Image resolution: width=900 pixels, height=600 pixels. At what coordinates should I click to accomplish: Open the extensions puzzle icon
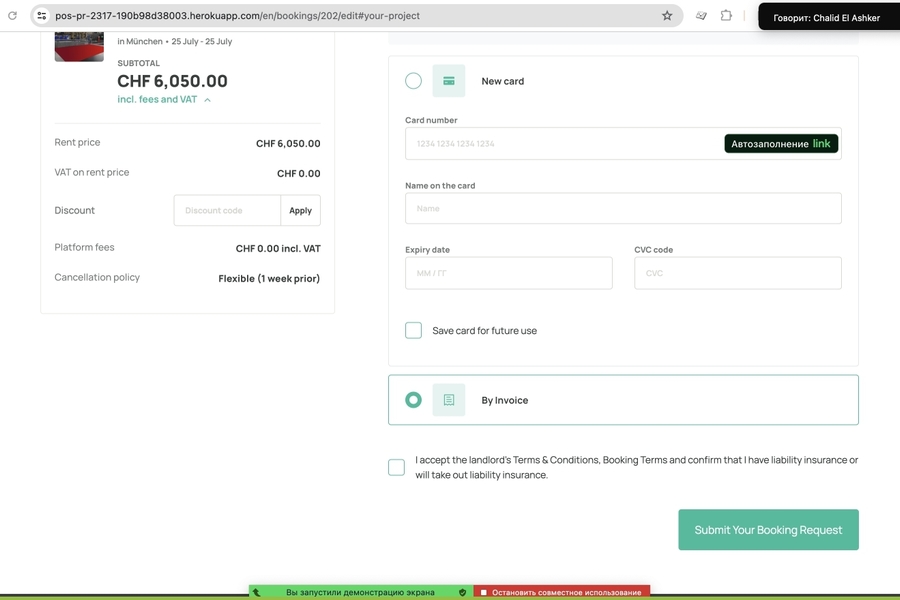click(726, 16)
